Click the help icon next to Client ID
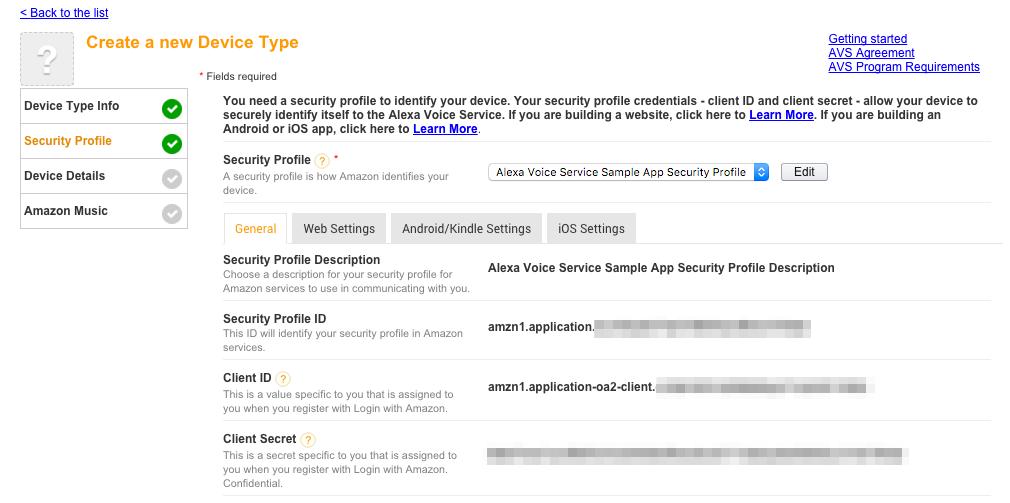The image size is (1010, 503). 284,379
